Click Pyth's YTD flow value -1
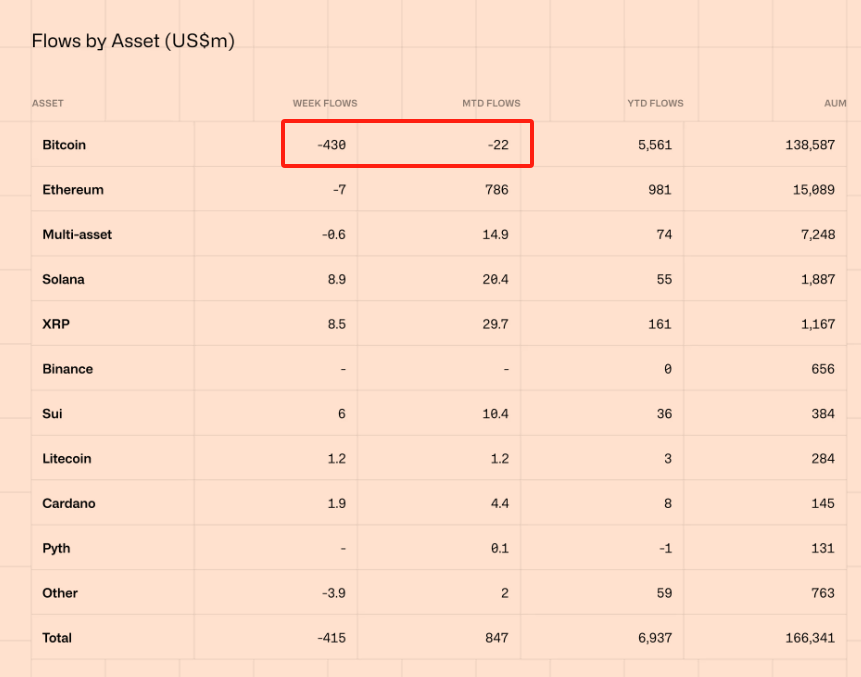Viewport: 861px width, 677px height. pos(665,548)
